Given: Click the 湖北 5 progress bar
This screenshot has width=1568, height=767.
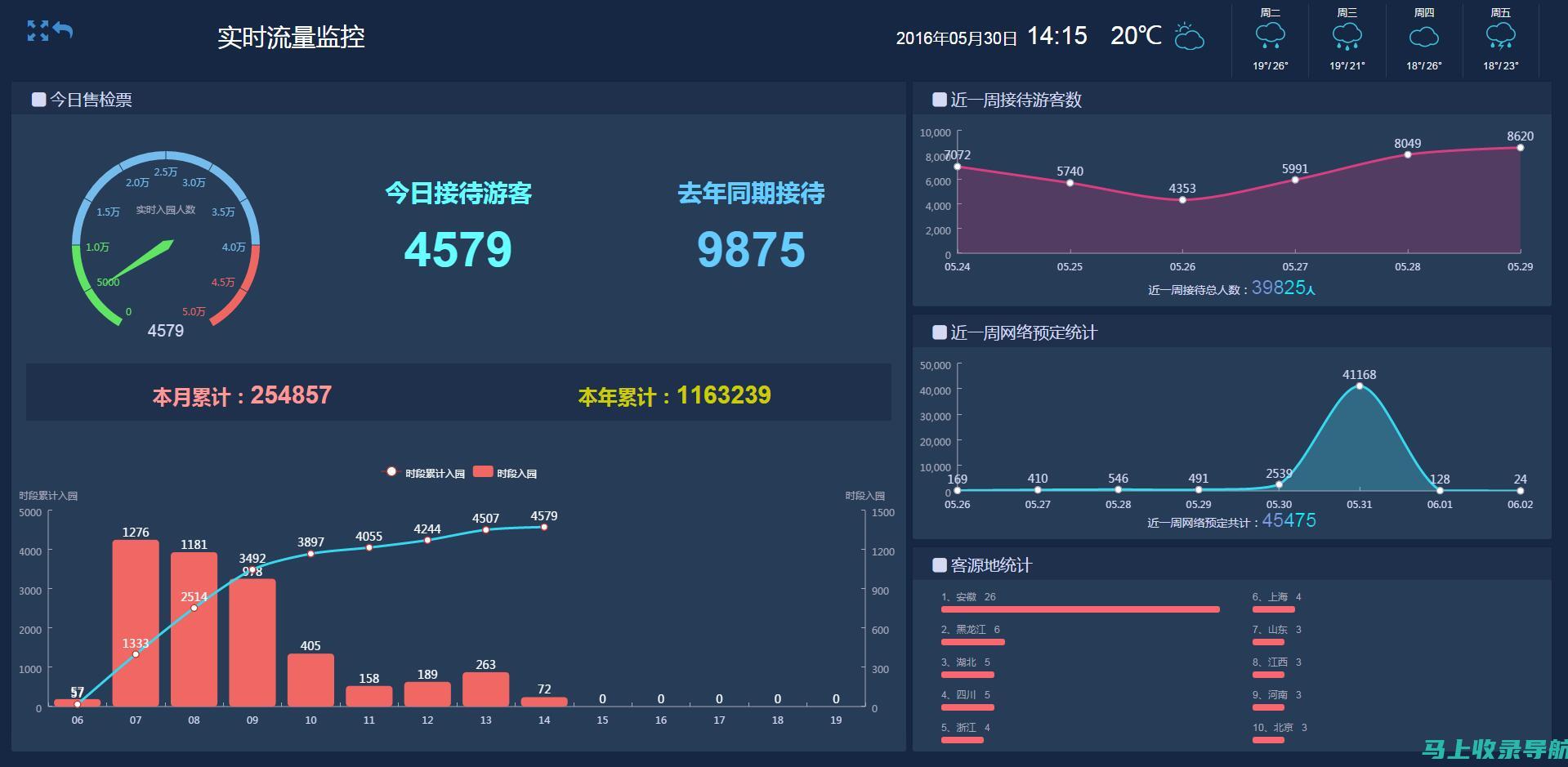Looking at the screenshot, I should (967, 675).
